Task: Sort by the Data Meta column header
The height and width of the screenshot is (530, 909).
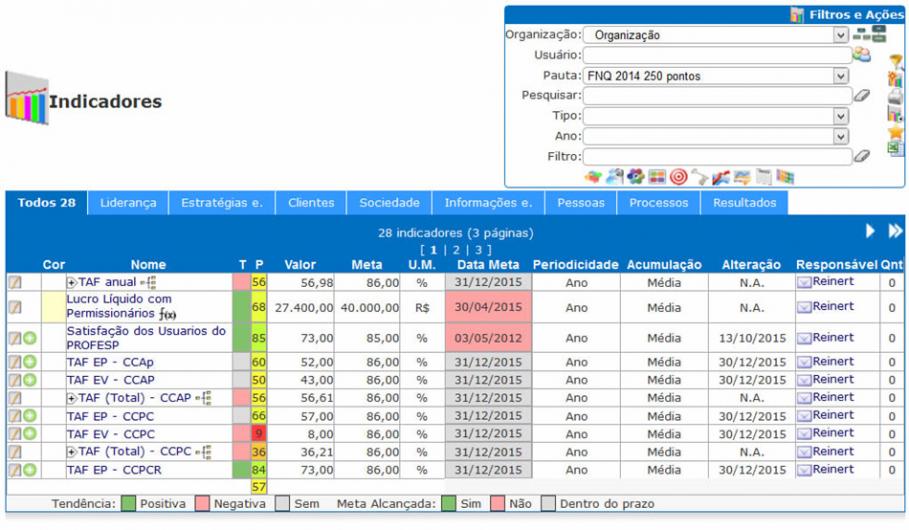Action: [488, 265]
